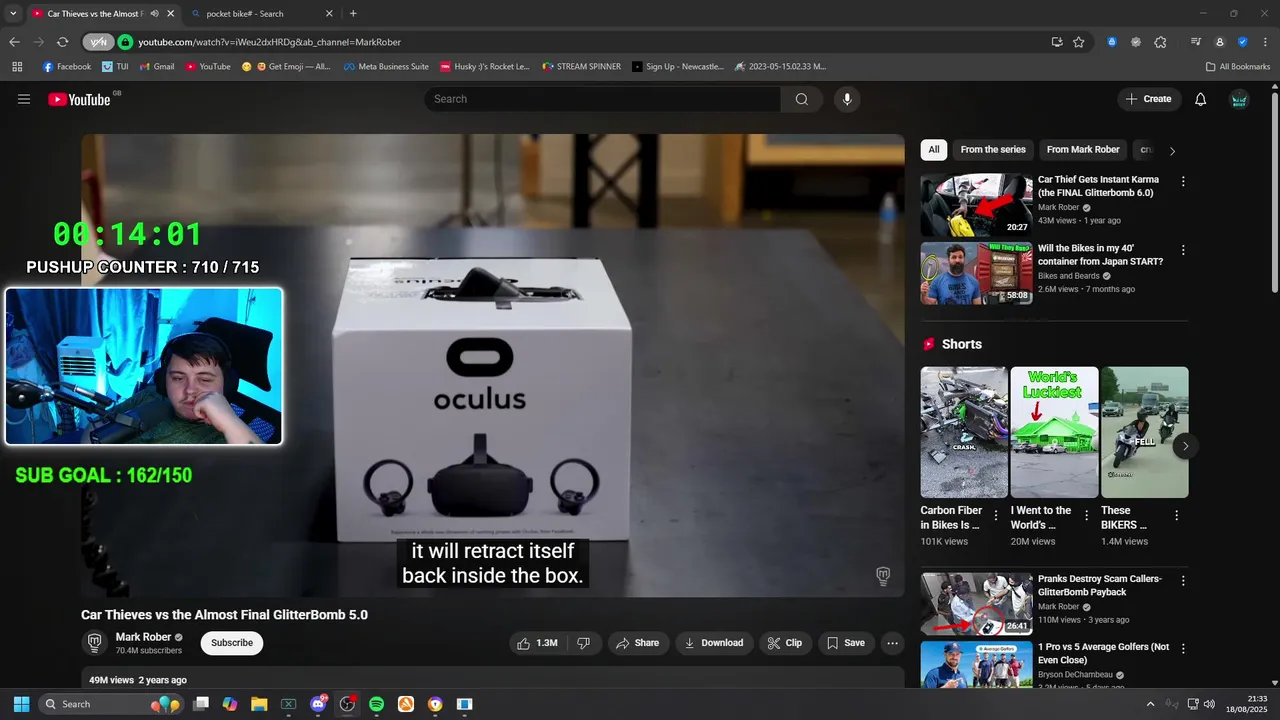Open the Meta Business Suite bookmark
Image resolution: width=1280 pixels, height=720 pixels.
point(386,67)
